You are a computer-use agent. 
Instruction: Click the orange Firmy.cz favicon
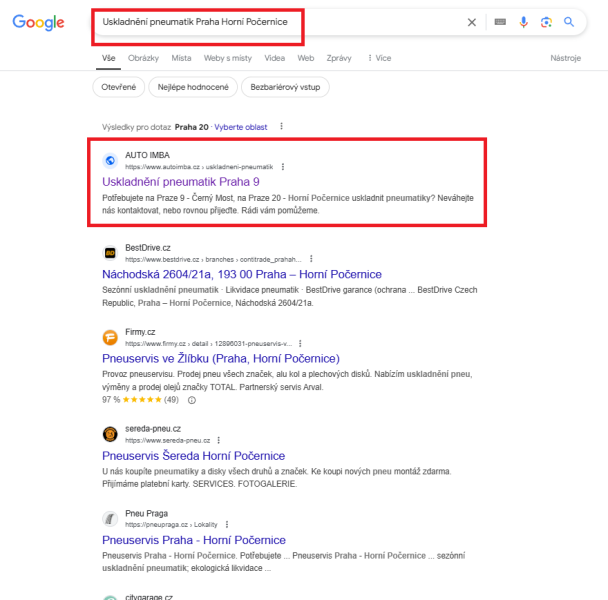110,337
